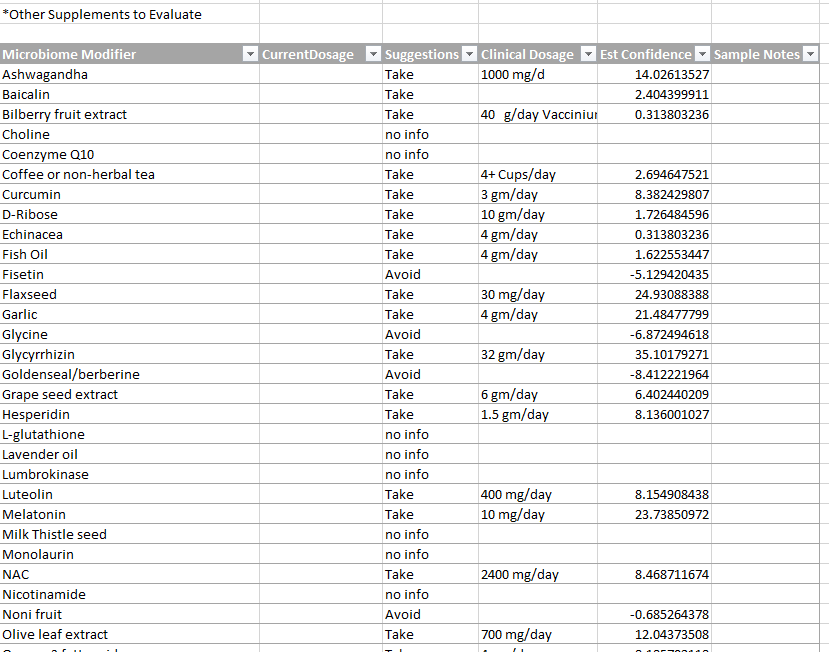Click the empty CurrentDosage cell for Curcumin
Screen dimensions: 829x652
coord(320,194)
